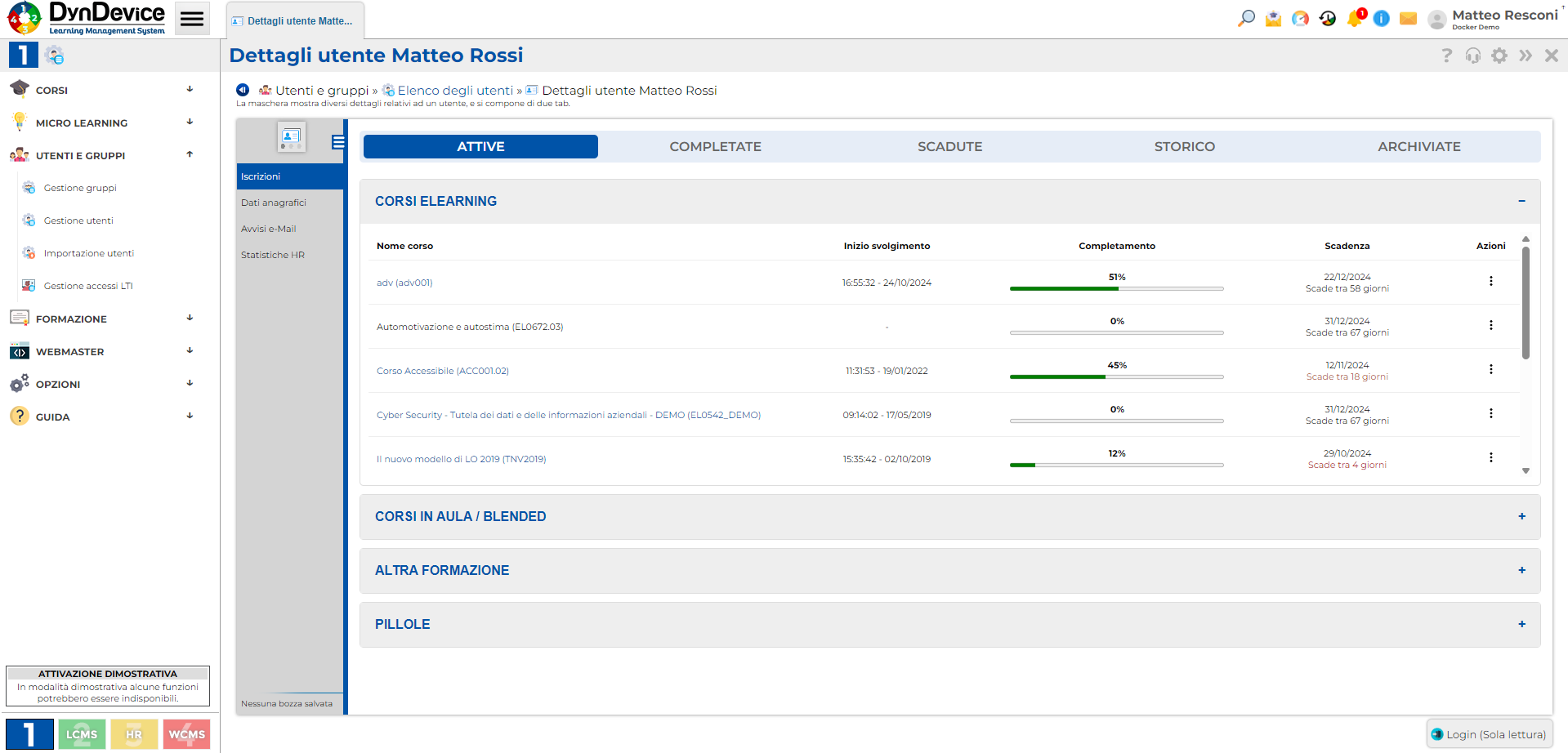Click the notifications bell icon

[x=1354, y=17]
